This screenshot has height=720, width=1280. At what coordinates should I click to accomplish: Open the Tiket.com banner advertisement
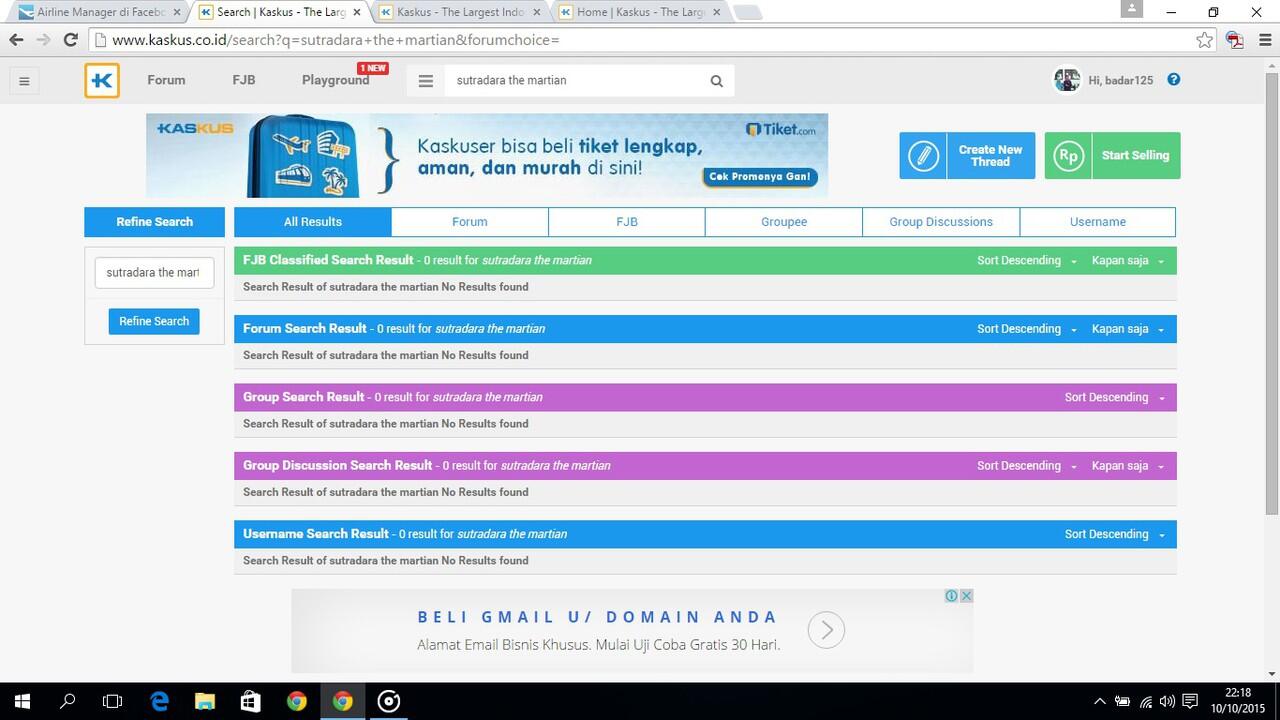[x=487, y=155]
